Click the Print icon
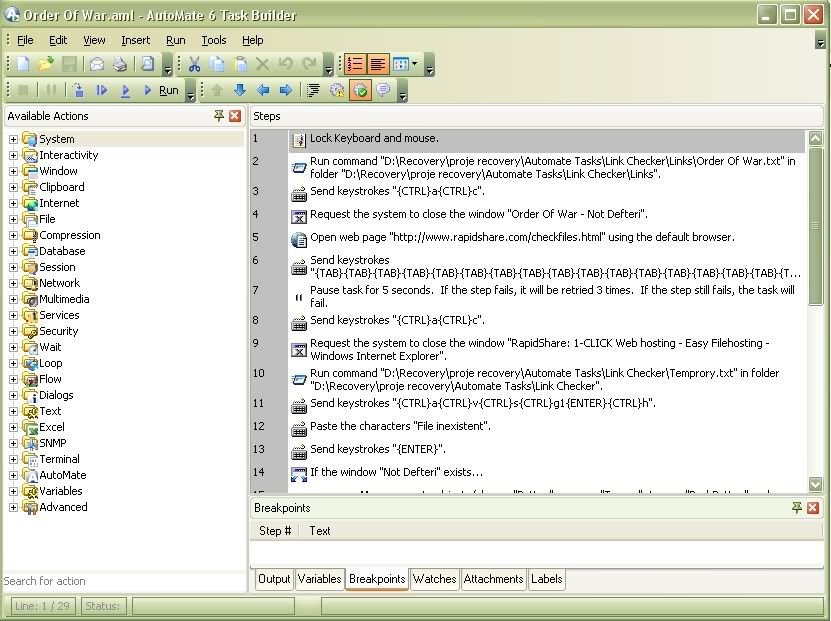Screen dimensions: 831x621 [120, 64]
